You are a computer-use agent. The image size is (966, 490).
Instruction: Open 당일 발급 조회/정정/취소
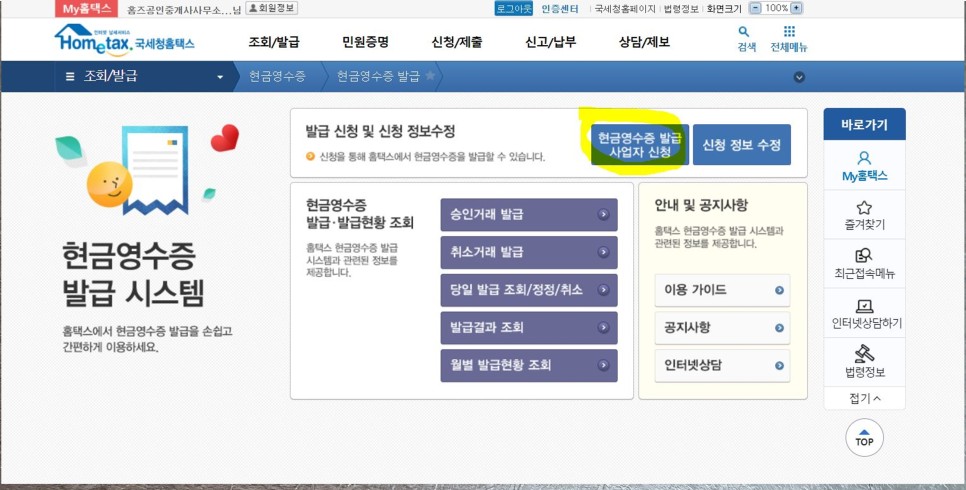pyautogui.click(x=529, y=290)
